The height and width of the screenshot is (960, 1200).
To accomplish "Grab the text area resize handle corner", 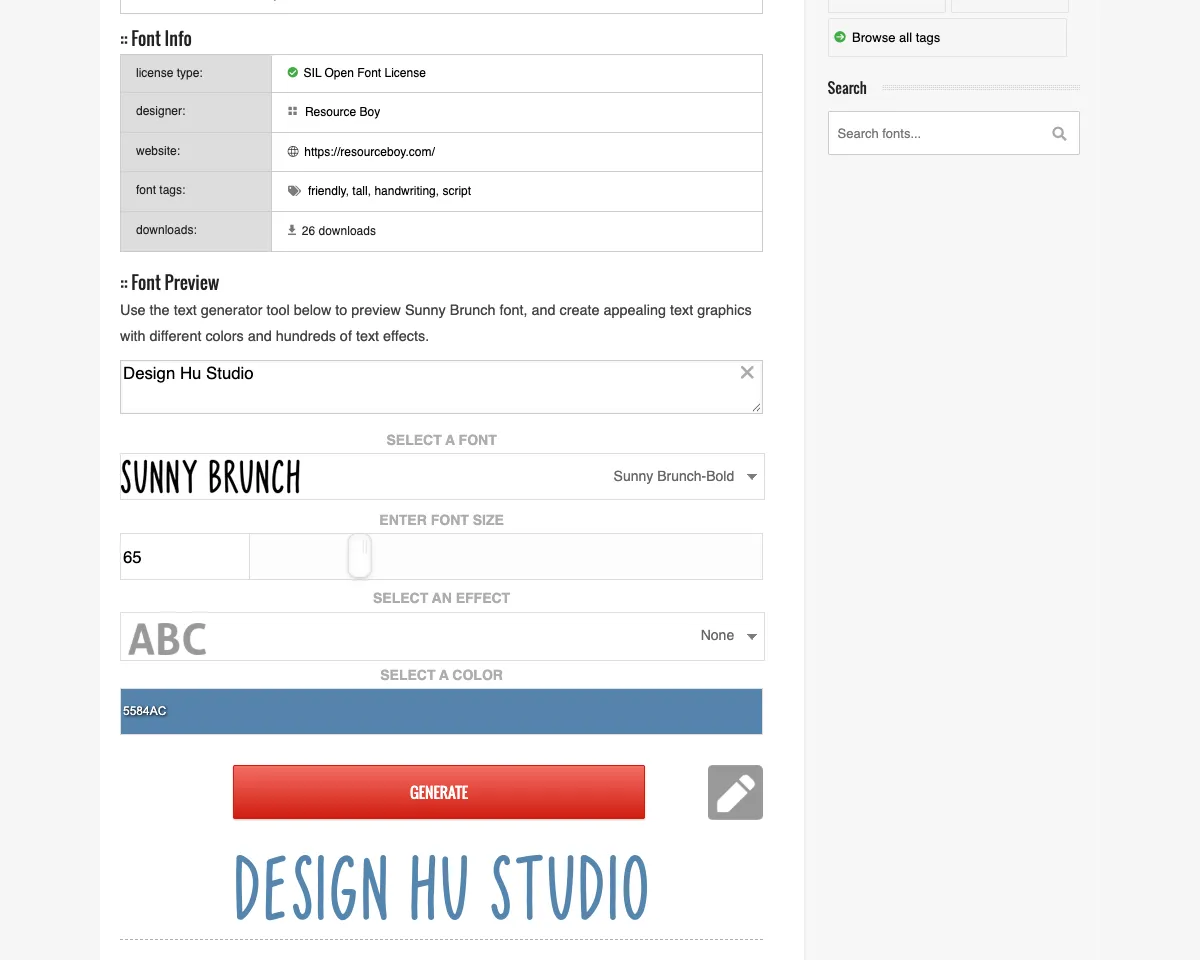I will click(756, 407).
